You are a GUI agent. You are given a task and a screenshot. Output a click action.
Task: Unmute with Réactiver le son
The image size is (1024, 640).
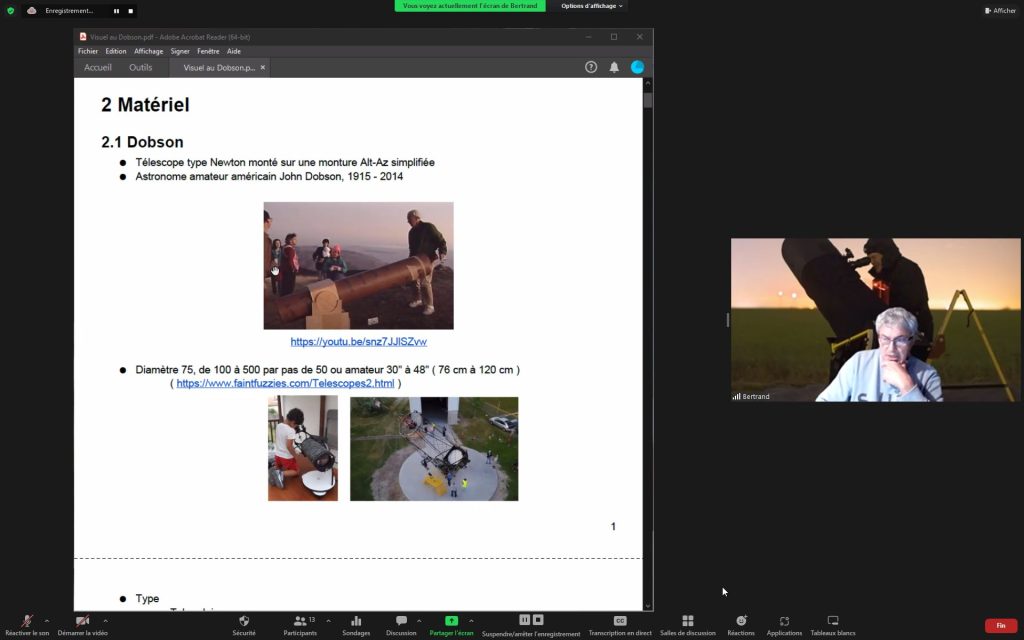pyautogui.click(x=27, y=625)
